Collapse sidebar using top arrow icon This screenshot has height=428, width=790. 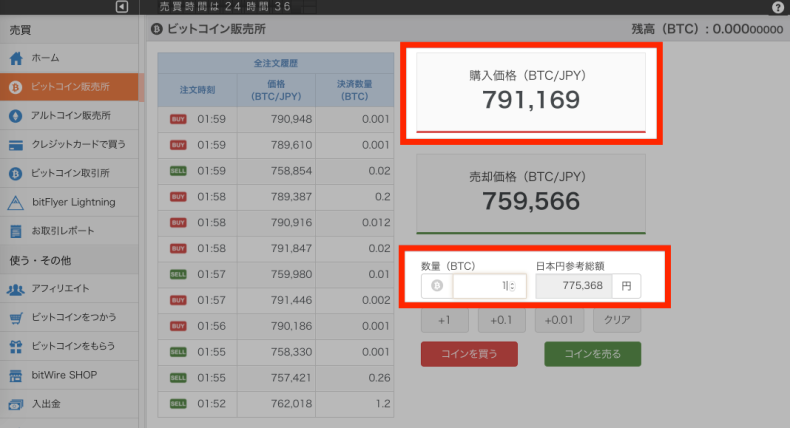(121, 7)
